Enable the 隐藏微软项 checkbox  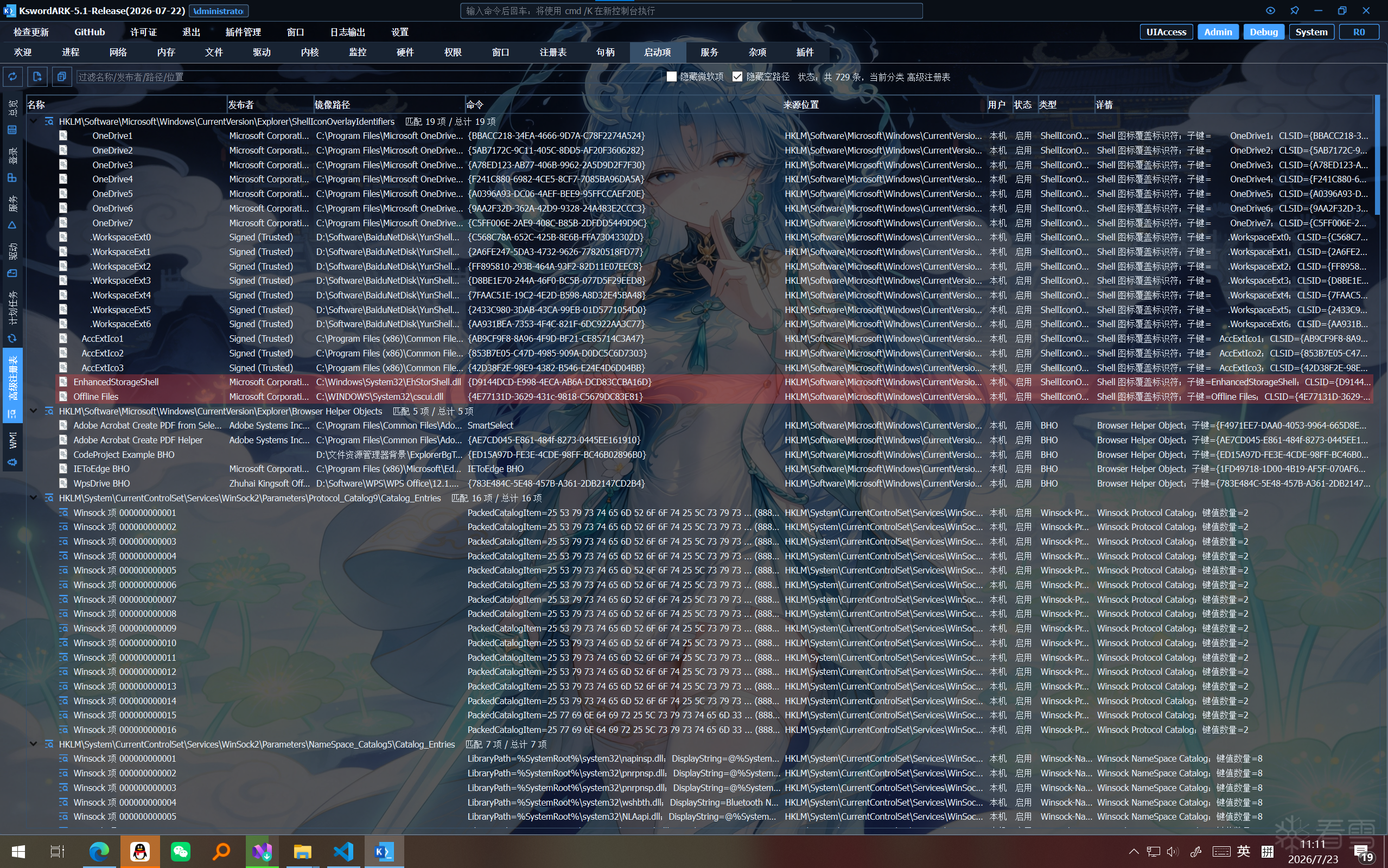tap(672, 77)
